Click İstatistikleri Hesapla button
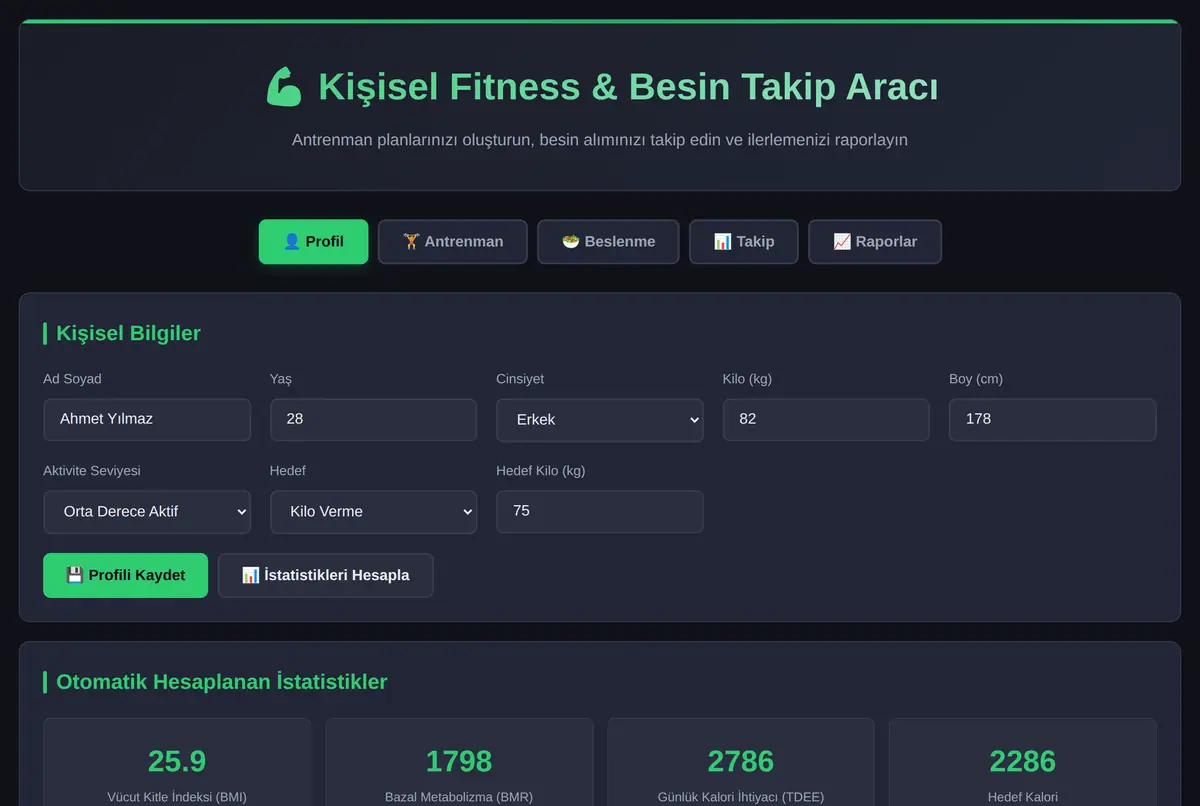Screen dimensions: 1200x806 (x=326, y=575)
